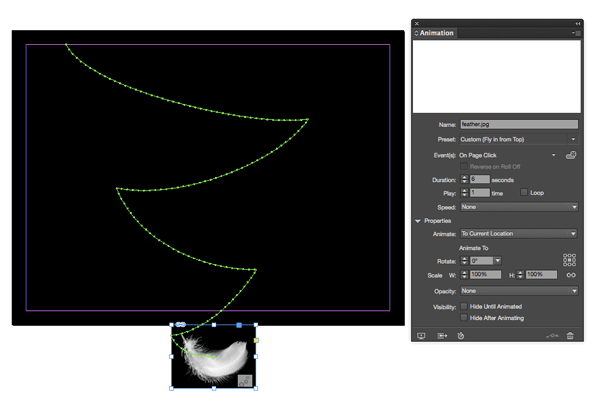Open the On Page Click events menu
Screen dimensions: 600x403
click(507, 155)
